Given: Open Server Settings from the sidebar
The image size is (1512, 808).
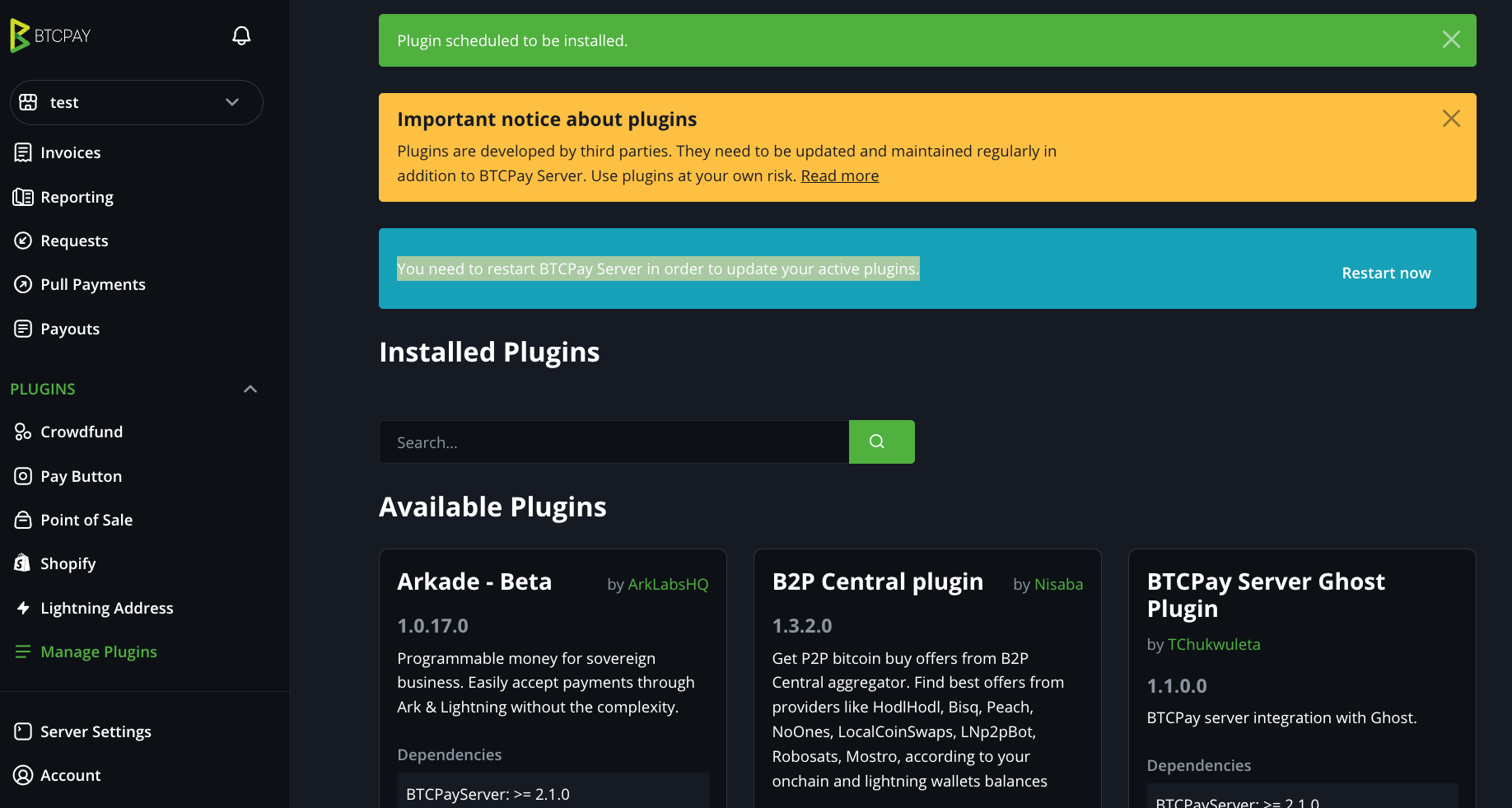Looking at the screenshot, I should point(96,731).
